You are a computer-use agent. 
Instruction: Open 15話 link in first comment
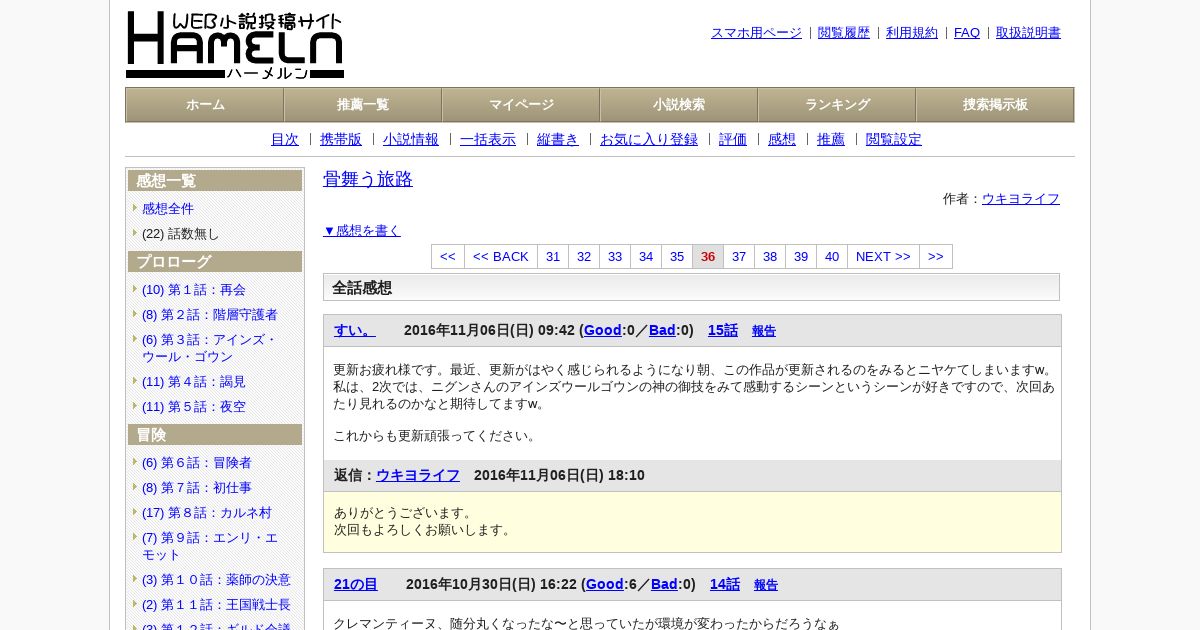point(723,330)
